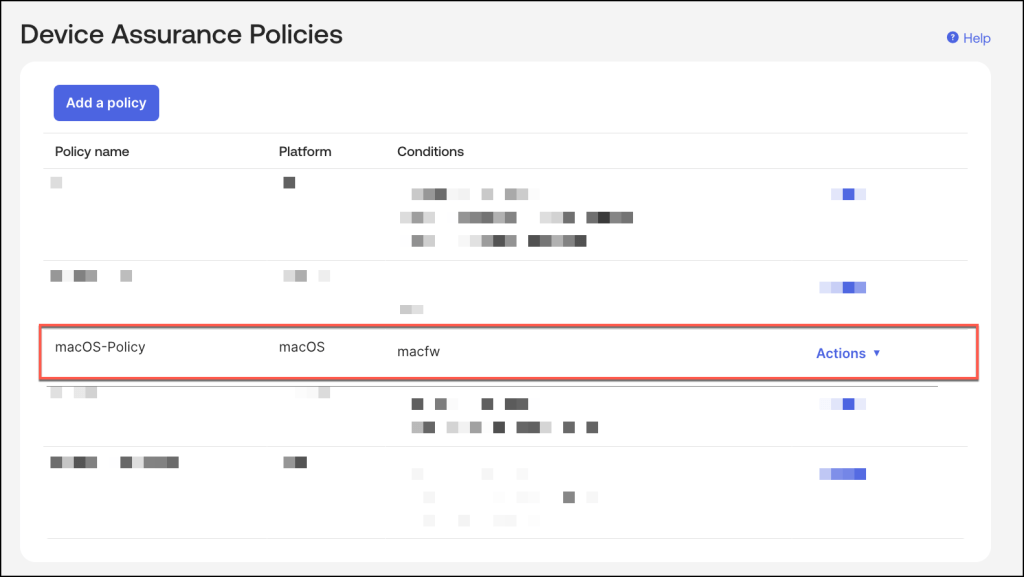This screenshot has width=1024, height=577.
Task: Select the blurred policy name in last row
Action: click(x=114, y=462)
